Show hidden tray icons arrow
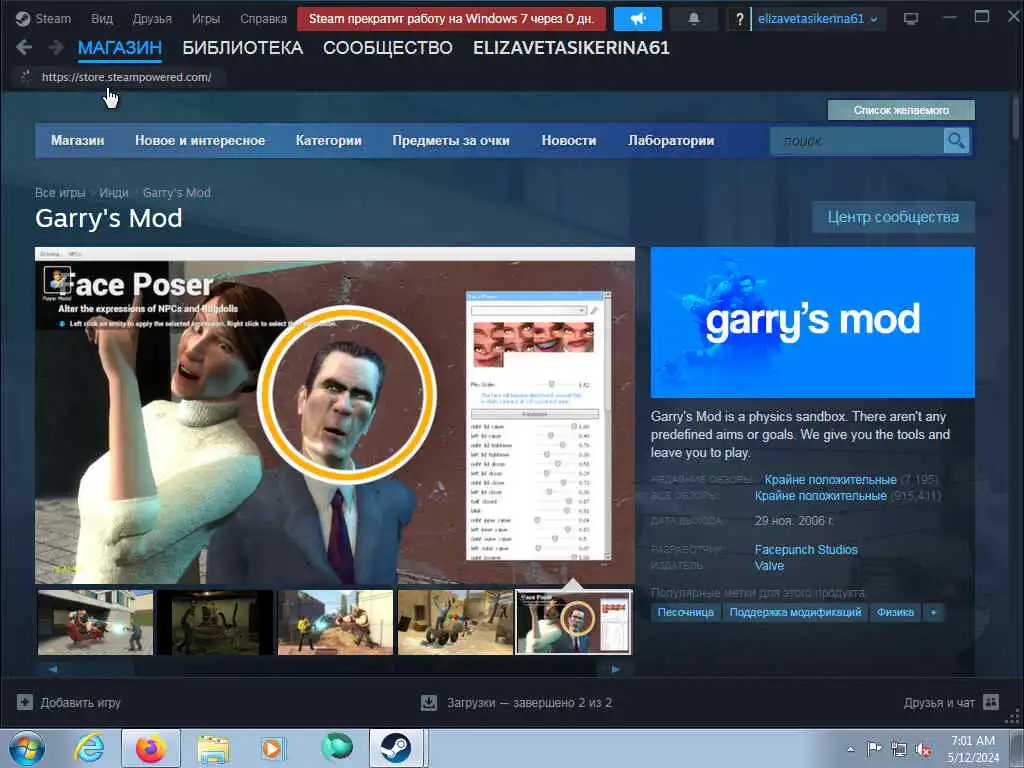This screenshot has width=1024, height=768. [x=850, y=749]
